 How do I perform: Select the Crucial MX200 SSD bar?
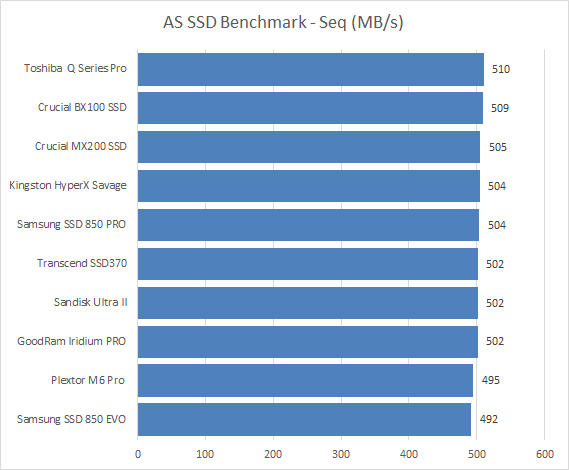(309, 147)
